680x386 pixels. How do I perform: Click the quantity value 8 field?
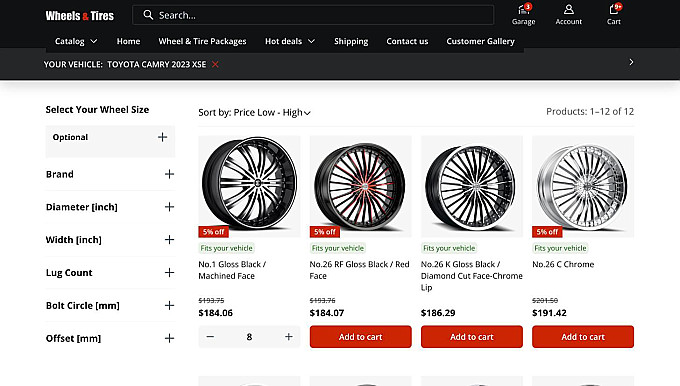click(x=249, y=337)
